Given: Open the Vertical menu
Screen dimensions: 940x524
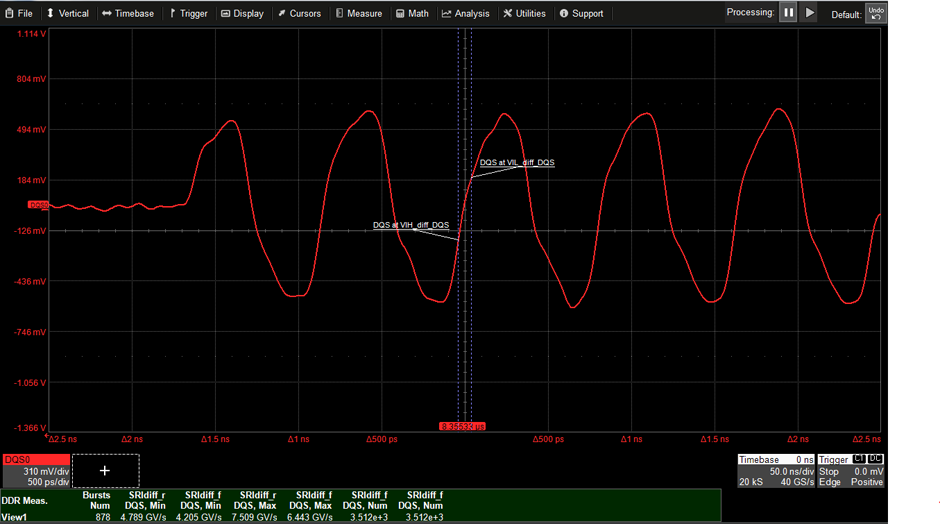Looking at the screenshot, I should pos(67,13).
